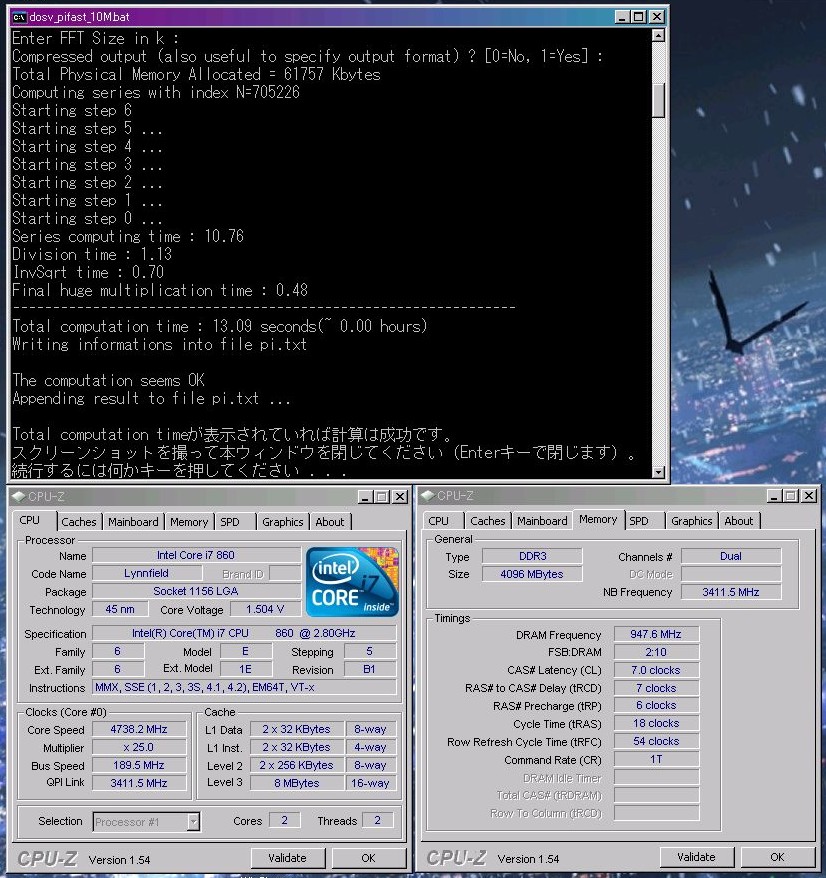Click the CAS# Latency value 7.0 clocks
826x878 pixels.
coord(656,670)
